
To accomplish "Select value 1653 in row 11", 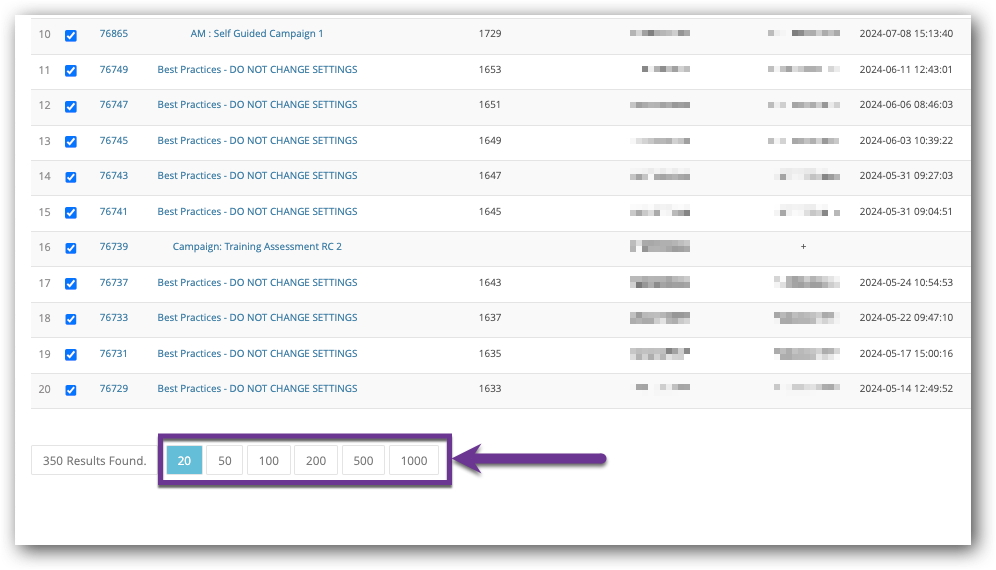I will tap(490, 69).
